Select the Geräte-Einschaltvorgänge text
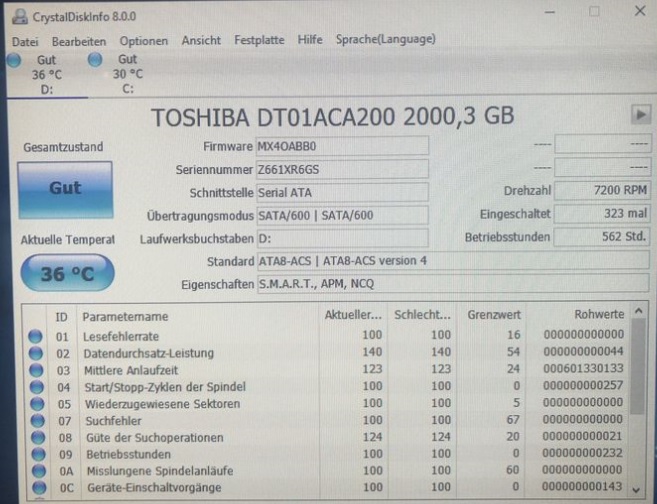The height and width of the screenshot is (504, 657). (x=154, y=488)
